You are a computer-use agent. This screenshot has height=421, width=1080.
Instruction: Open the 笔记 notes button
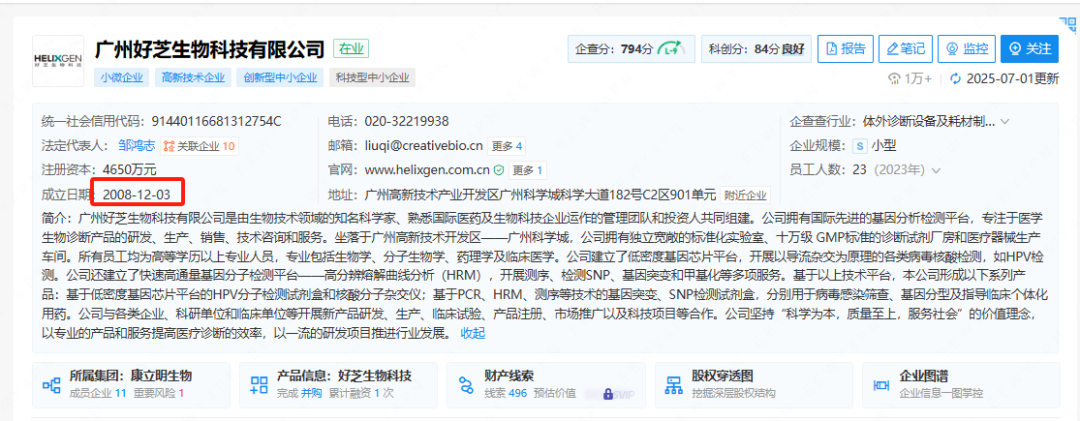[906, 48]
